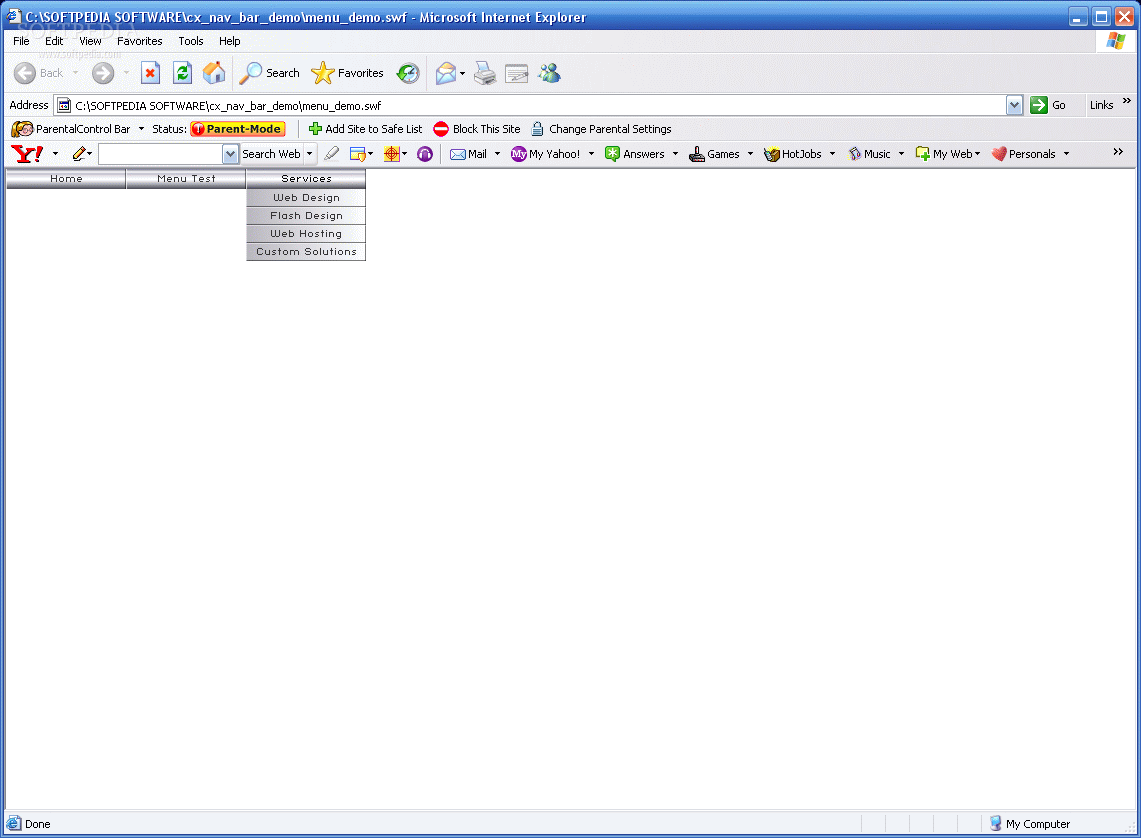1141x838 pixels.
Task: Click the Yahoo toolbar pencil icon
Action: (79, 153)
